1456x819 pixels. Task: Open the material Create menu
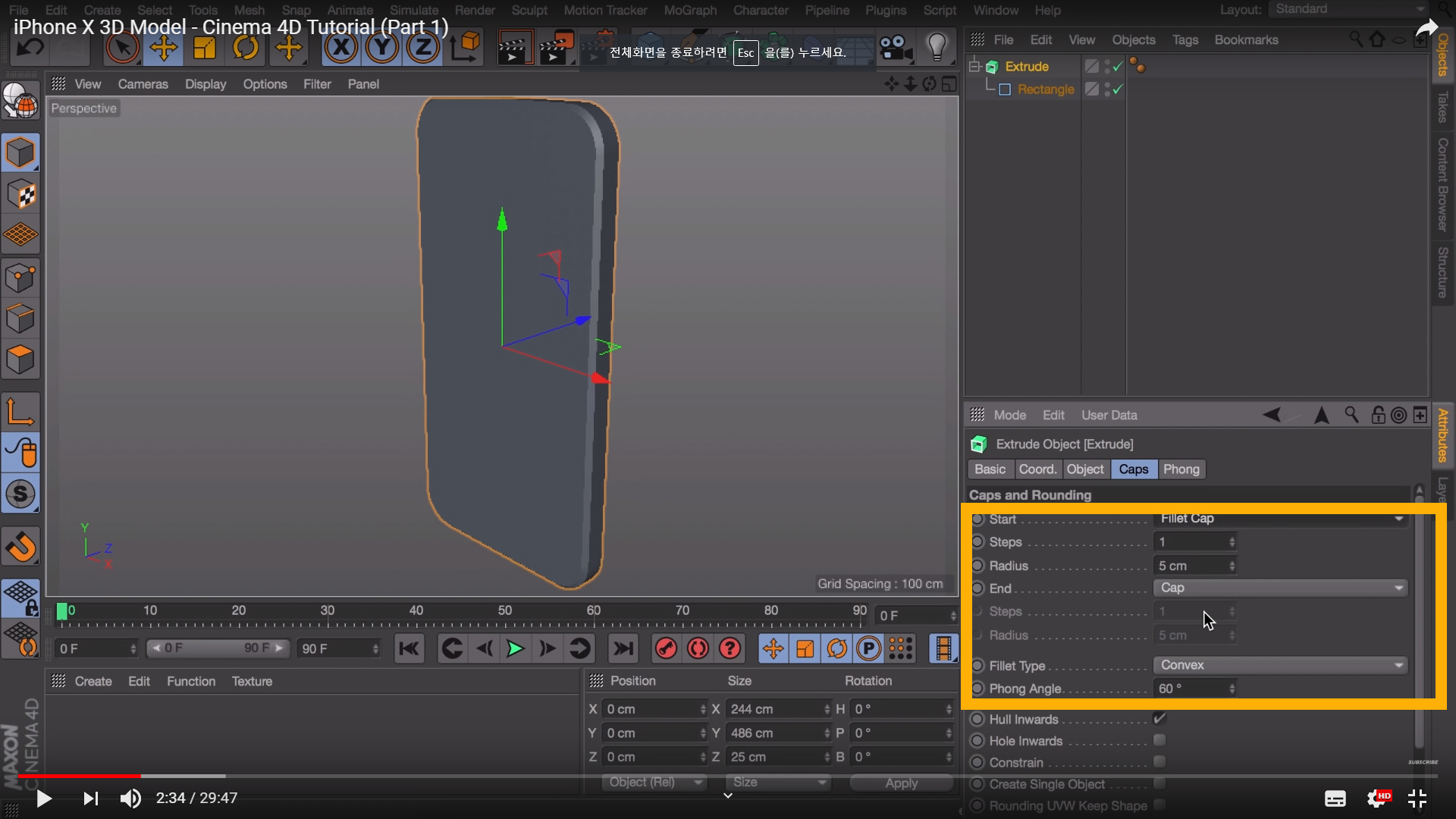[x=93, y=681]
